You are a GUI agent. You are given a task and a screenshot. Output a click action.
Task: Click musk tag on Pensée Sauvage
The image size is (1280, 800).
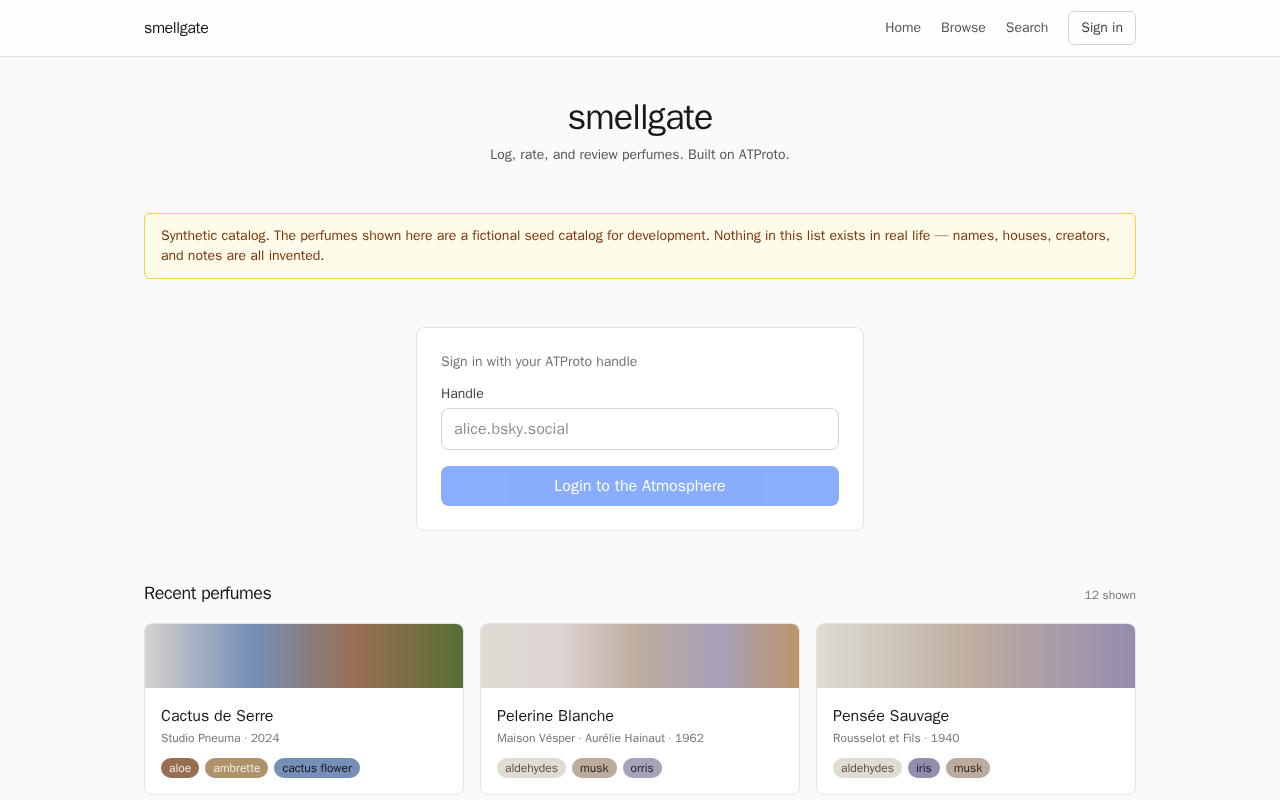(x=968, y=768)
